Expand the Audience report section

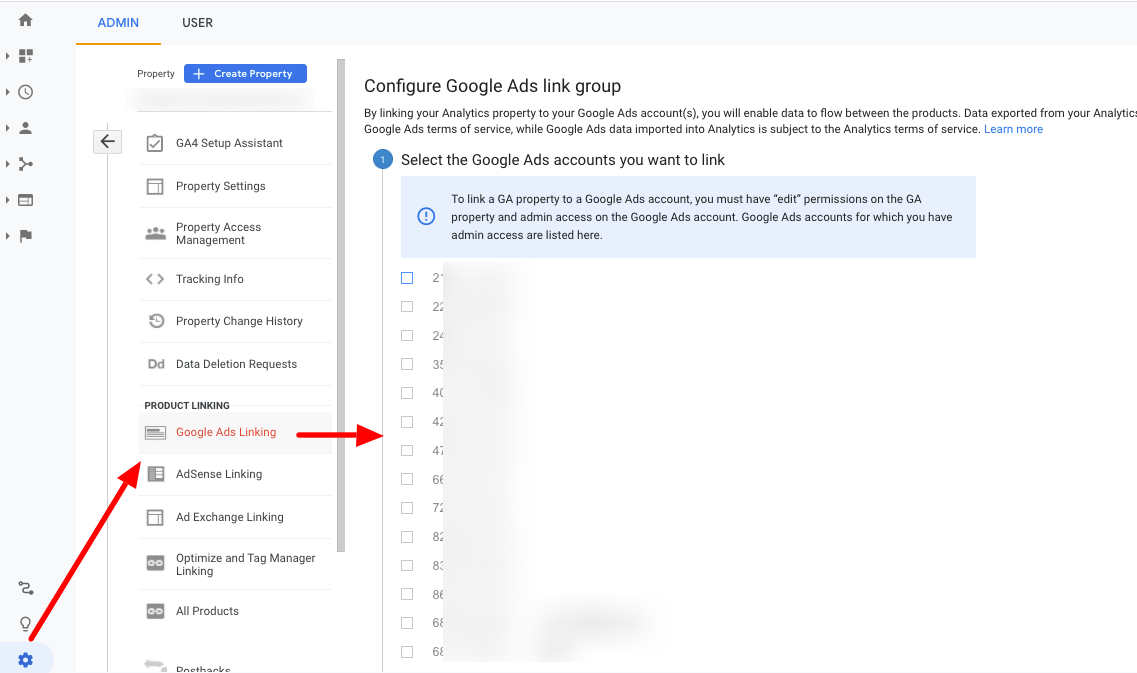(x=8, y=126)
